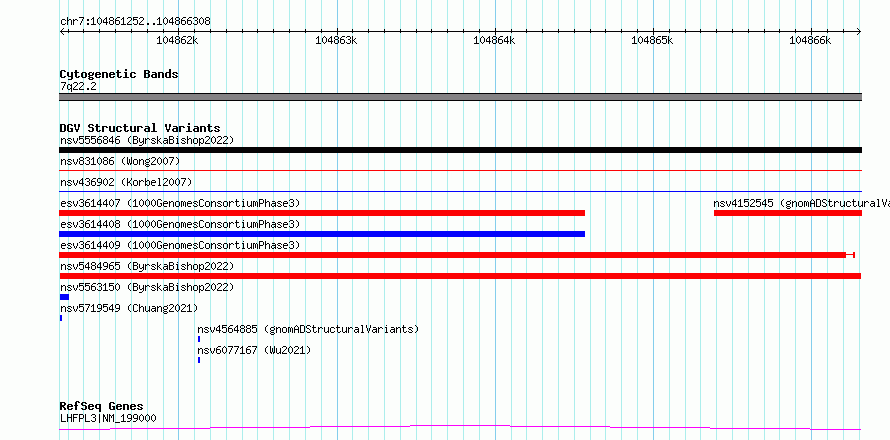Screen dimensions: 890x440
Task: Open variant label esv3614408 (1000GenomesConsortiumPhase3)
Action: click(180, 224)
